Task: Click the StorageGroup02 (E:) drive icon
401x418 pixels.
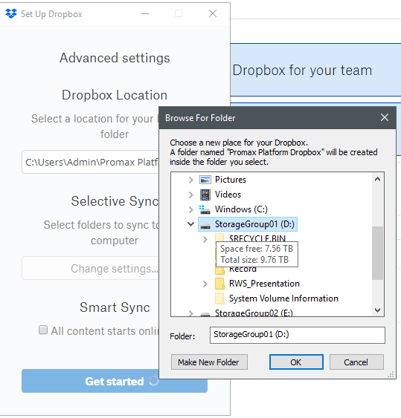Action: click(x=205, y=314)
